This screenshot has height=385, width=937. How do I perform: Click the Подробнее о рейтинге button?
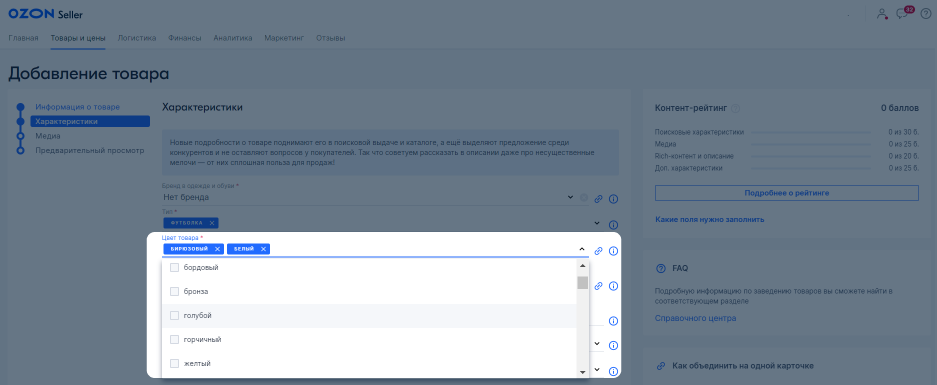click(x=786, y=193)
